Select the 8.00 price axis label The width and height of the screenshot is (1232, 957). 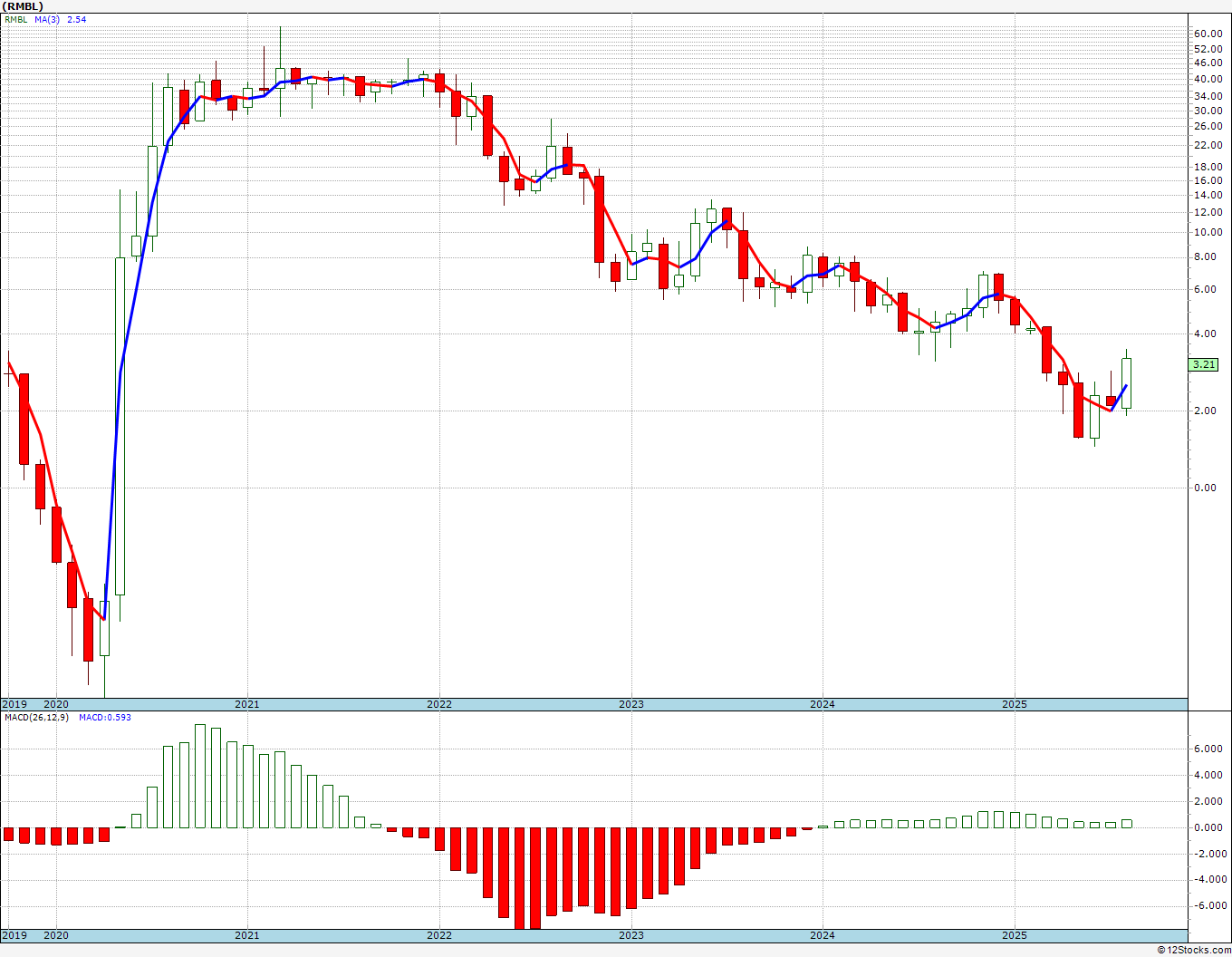1207,256
